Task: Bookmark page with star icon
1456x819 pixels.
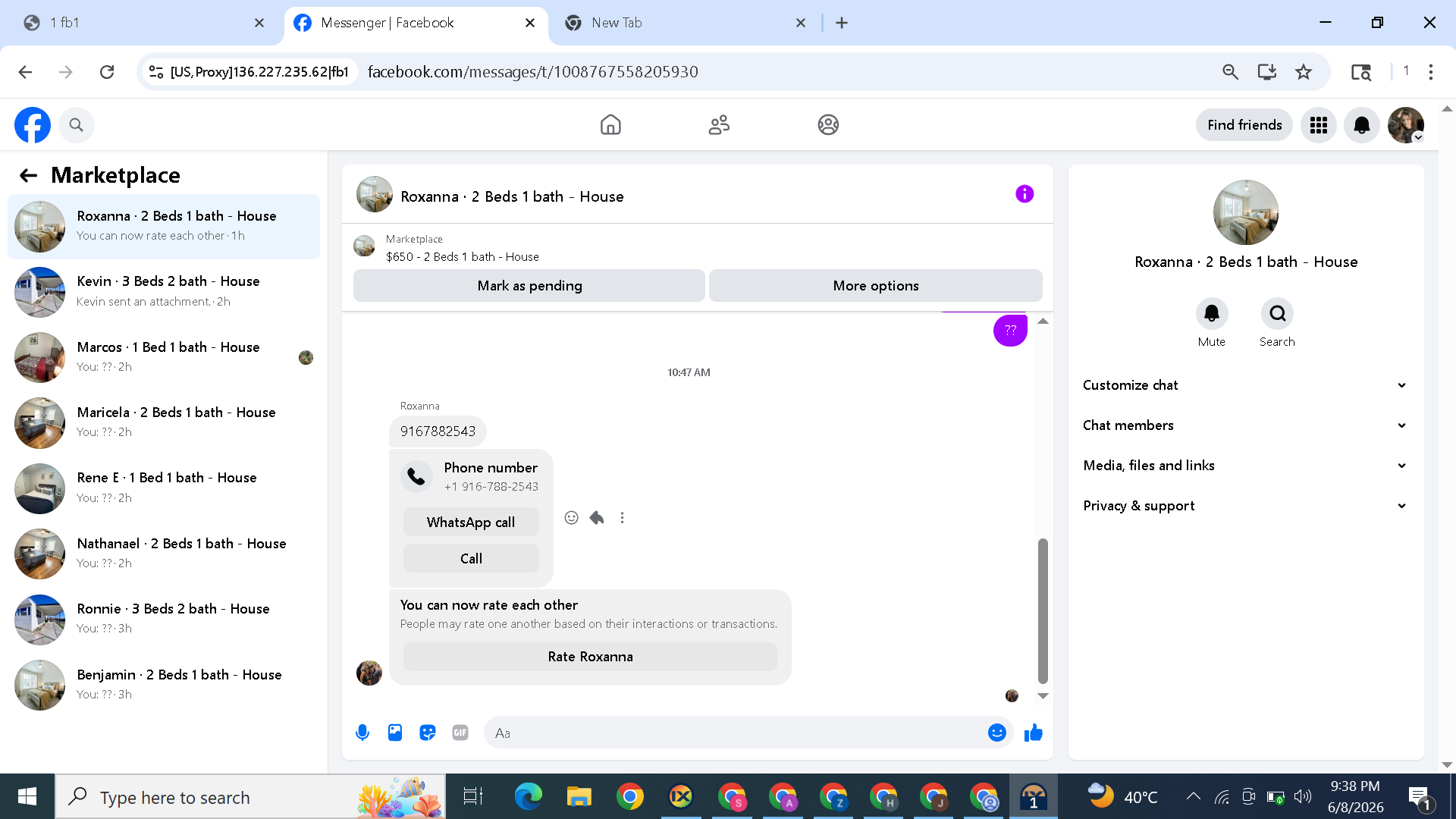Action: pyautogui.click(x=1304, y=72)
